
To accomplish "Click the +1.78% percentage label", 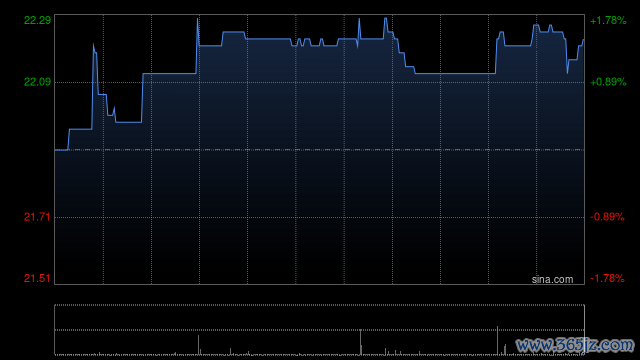I will point(608,20).
